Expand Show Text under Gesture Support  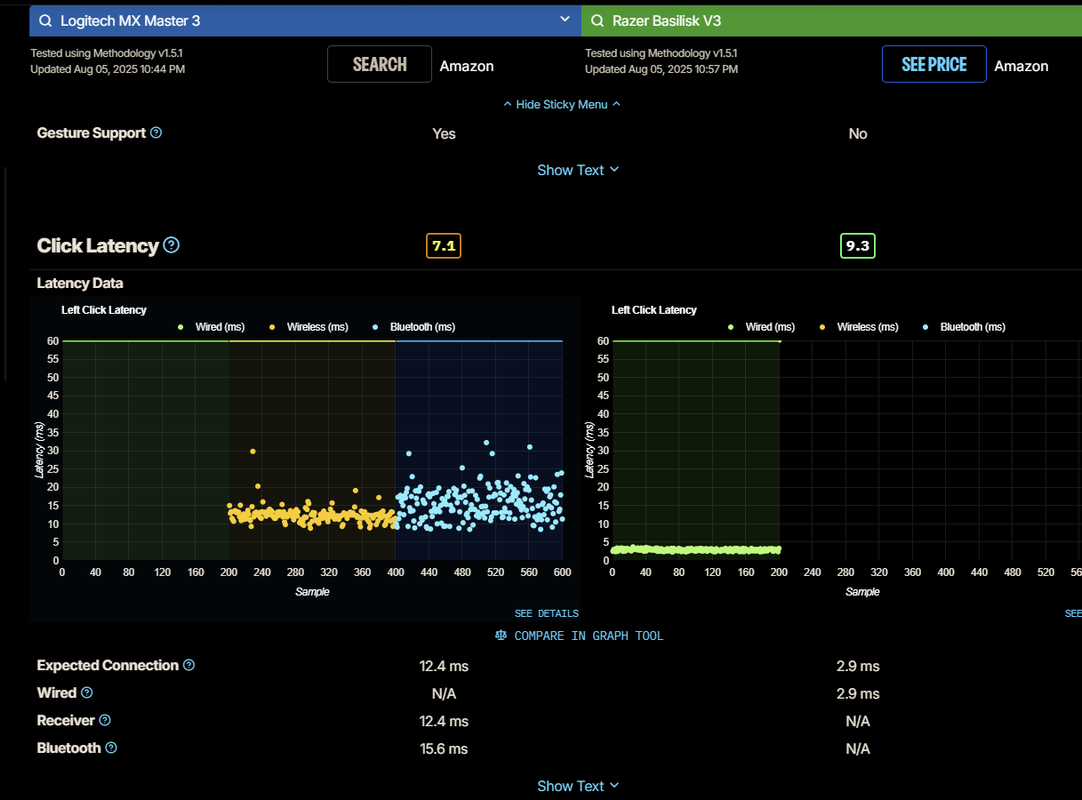tap(578, 170)
